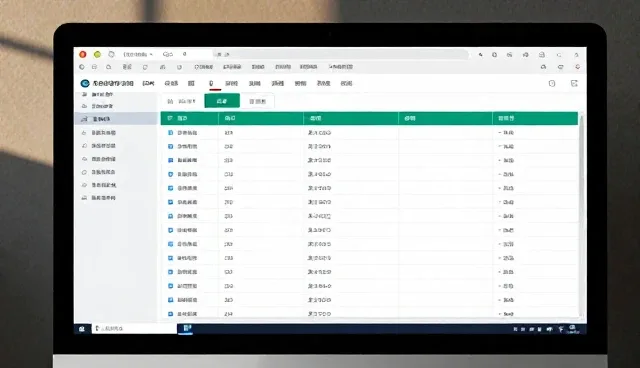
Task: Open the white tab beside the green tab
Action: pos(257,101)
